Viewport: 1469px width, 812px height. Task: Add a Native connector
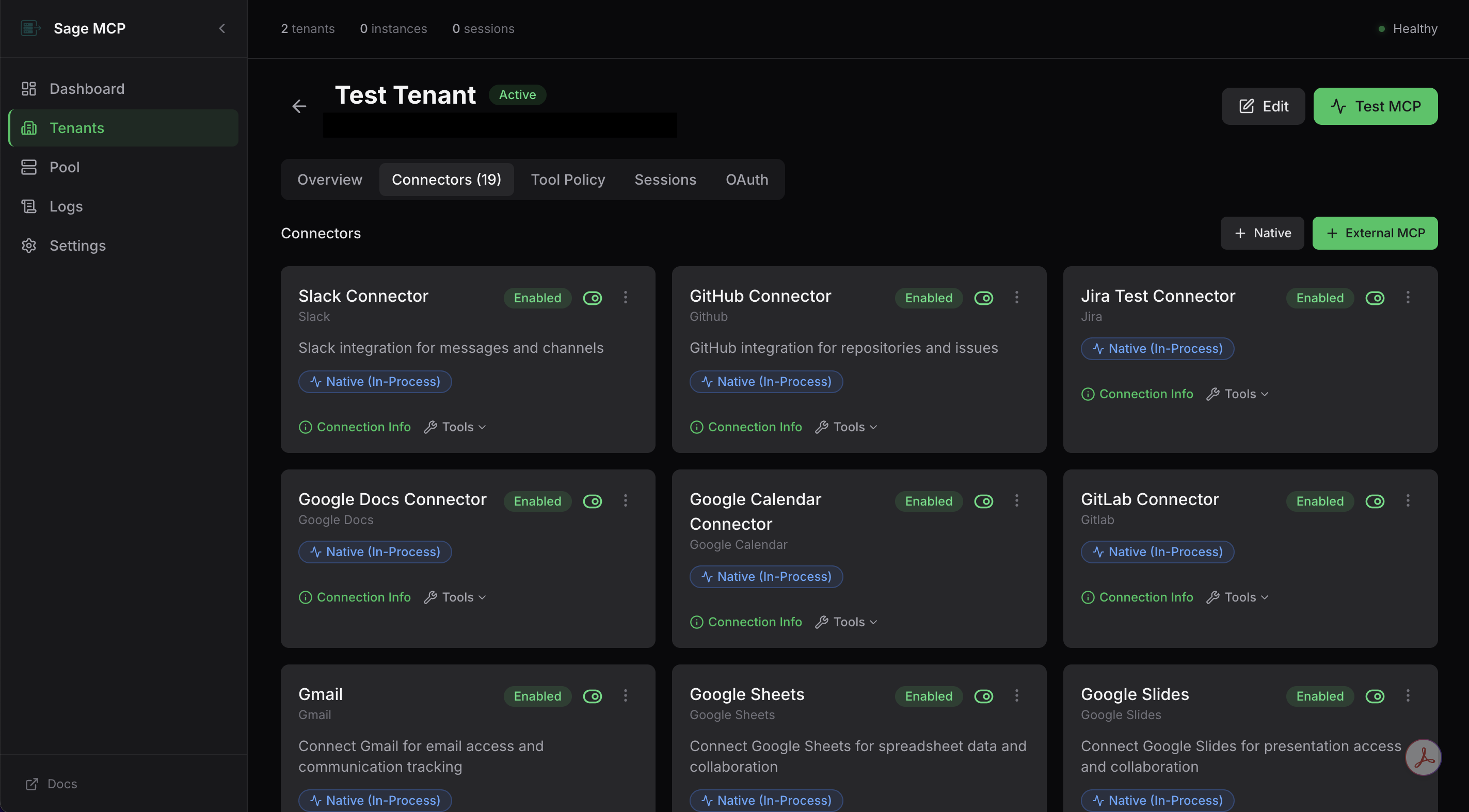[1262, 233]
